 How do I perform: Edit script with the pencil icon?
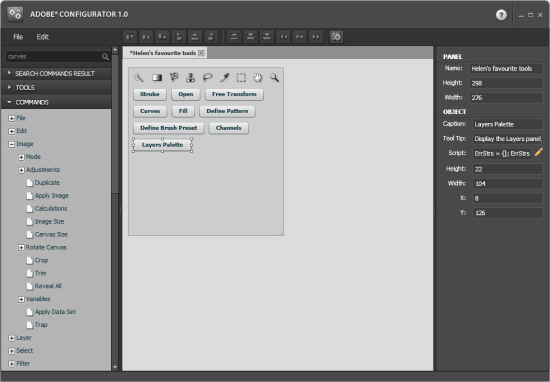coord(538,152)
